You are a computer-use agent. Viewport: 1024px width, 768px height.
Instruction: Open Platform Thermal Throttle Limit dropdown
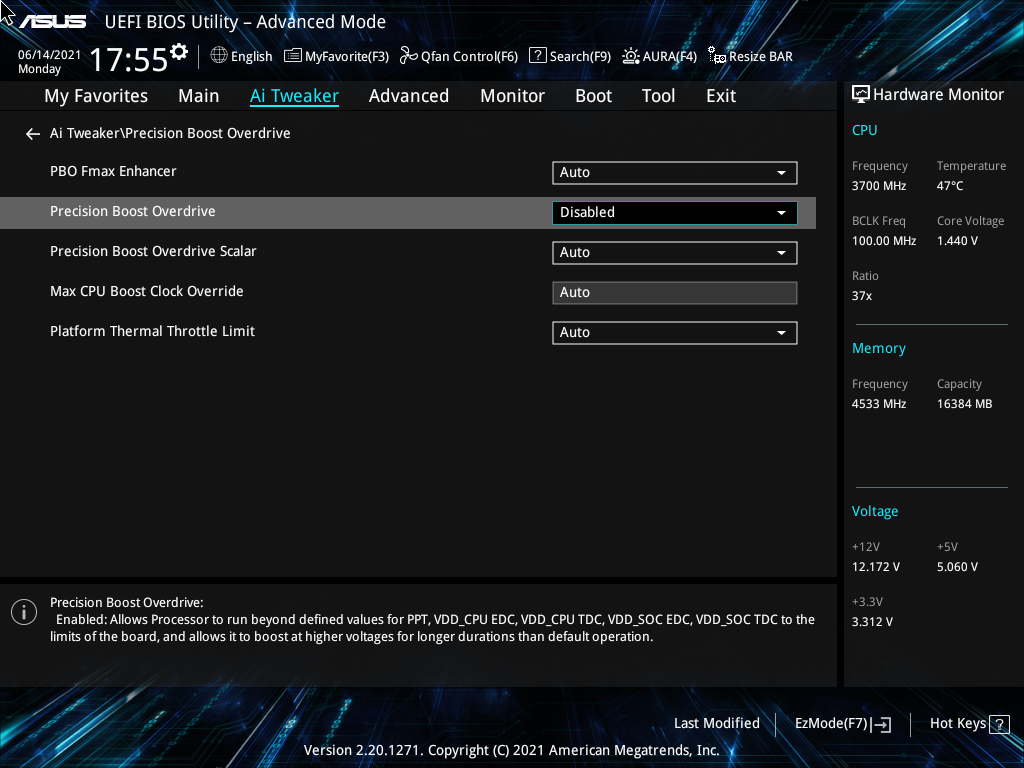675,332
